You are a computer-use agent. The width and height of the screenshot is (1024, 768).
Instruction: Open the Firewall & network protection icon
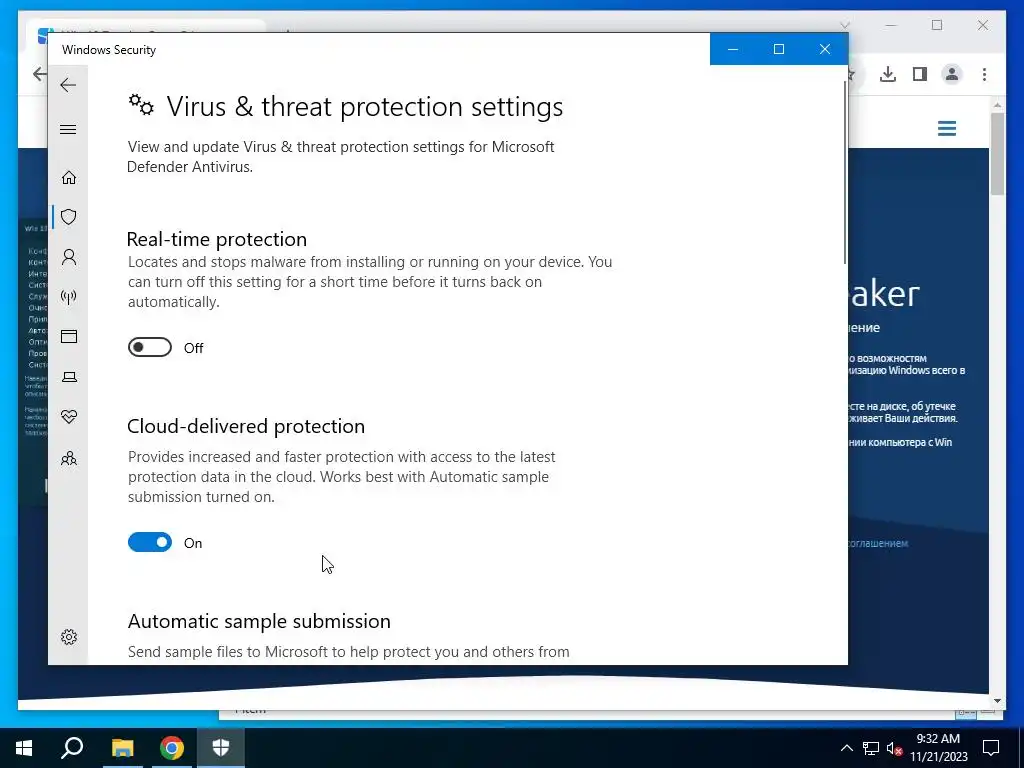pyautogui.click(x=69, y=297)
